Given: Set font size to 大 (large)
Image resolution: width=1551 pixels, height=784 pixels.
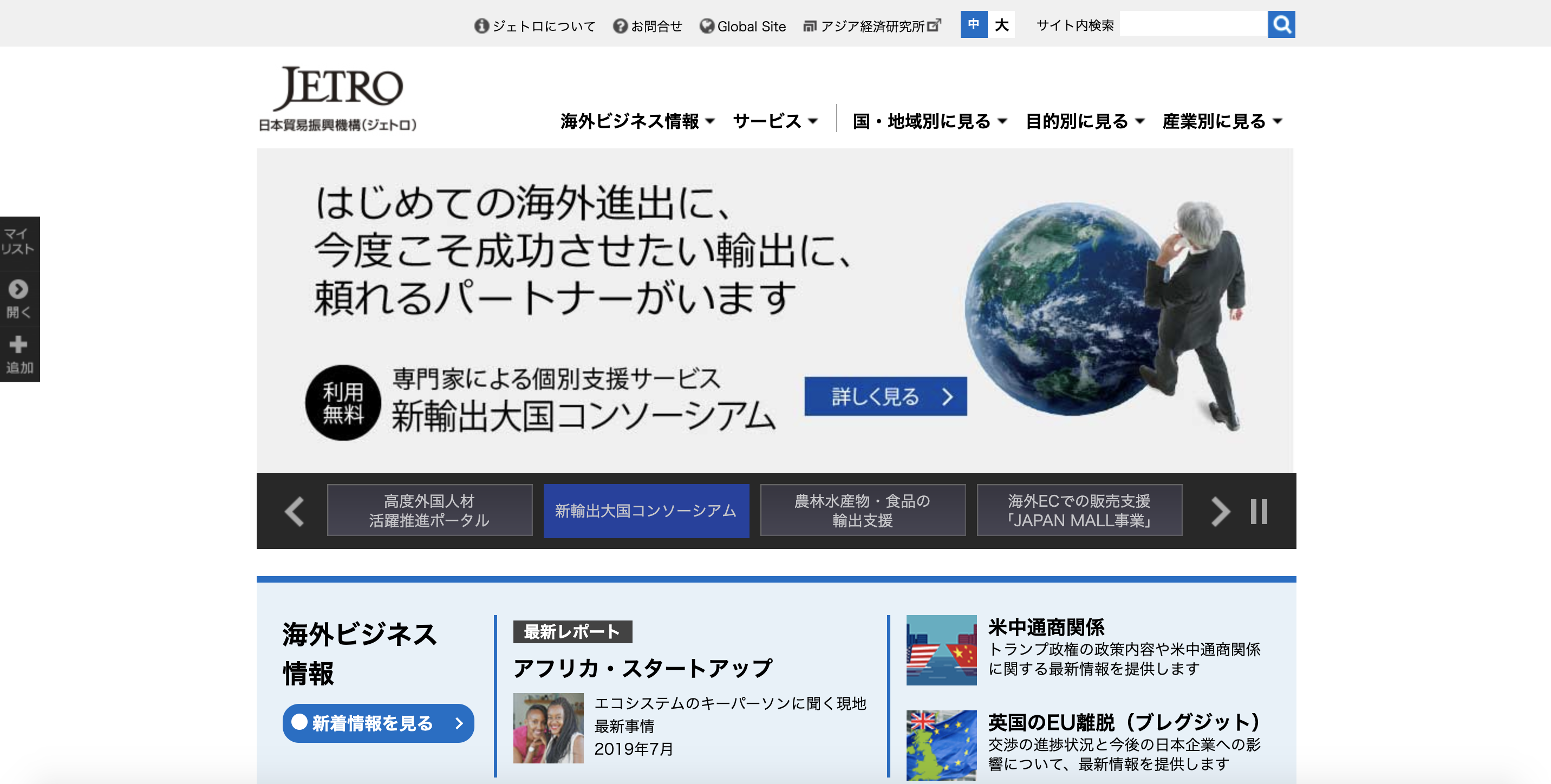Looking at the screenshot, I should tap(1001, 25).
